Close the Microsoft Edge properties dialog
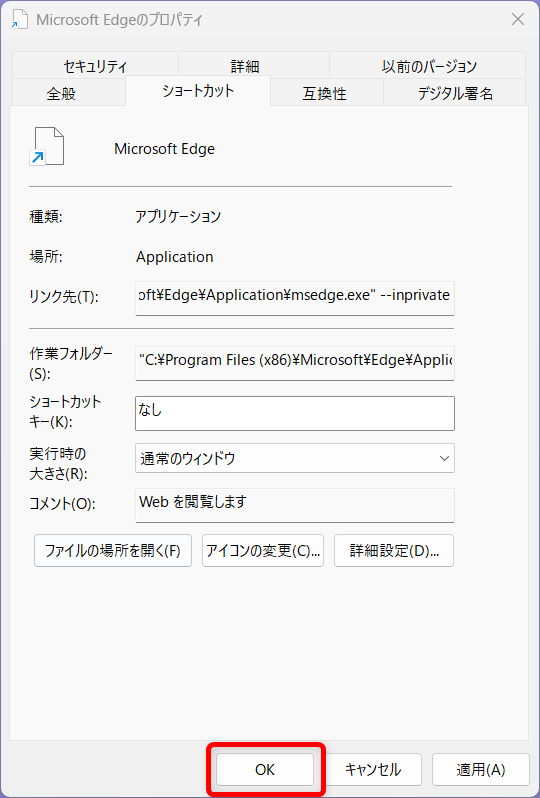This screenshot has width=540, height=798. click(x=518, y=19)
